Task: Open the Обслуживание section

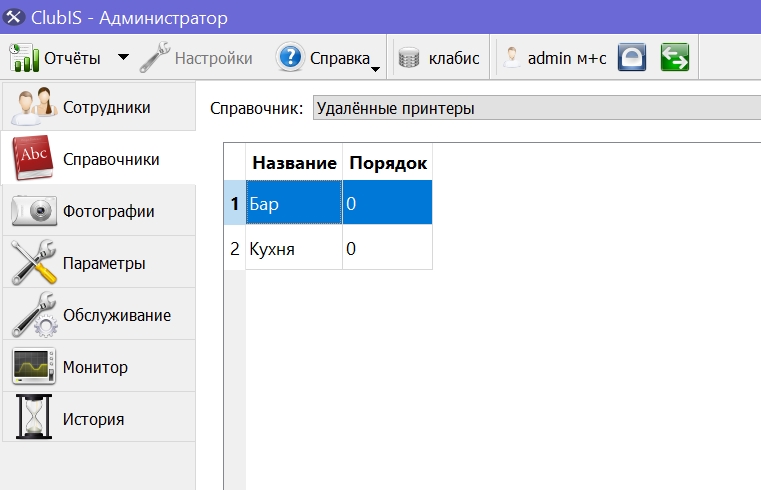Action: [x=99, y=315]
